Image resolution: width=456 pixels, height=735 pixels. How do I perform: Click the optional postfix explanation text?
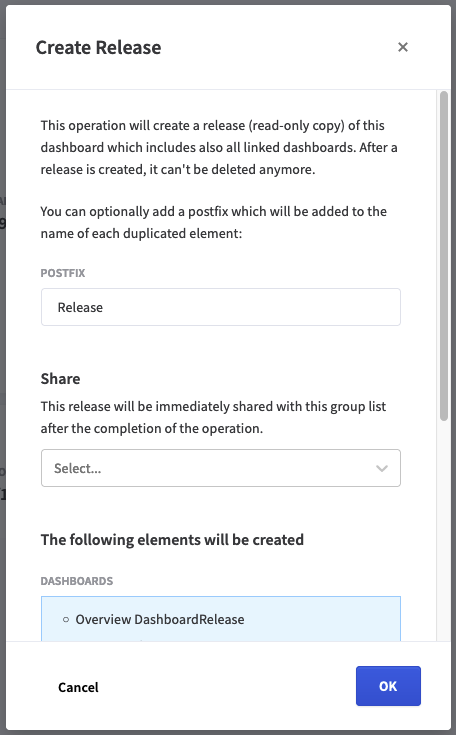214,222
